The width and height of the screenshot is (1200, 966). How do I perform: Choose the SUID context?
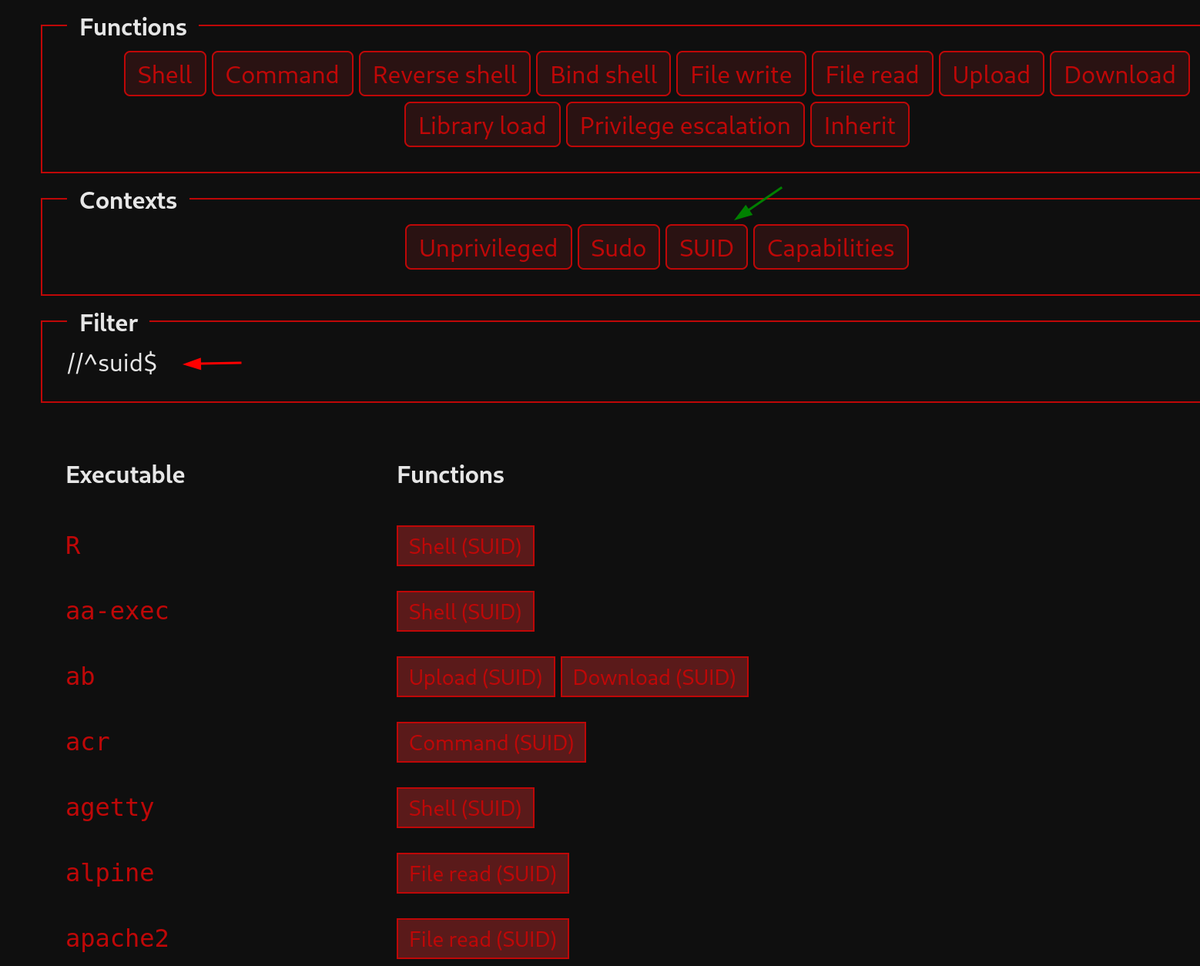pyautogui.click(x=706, y=247)
